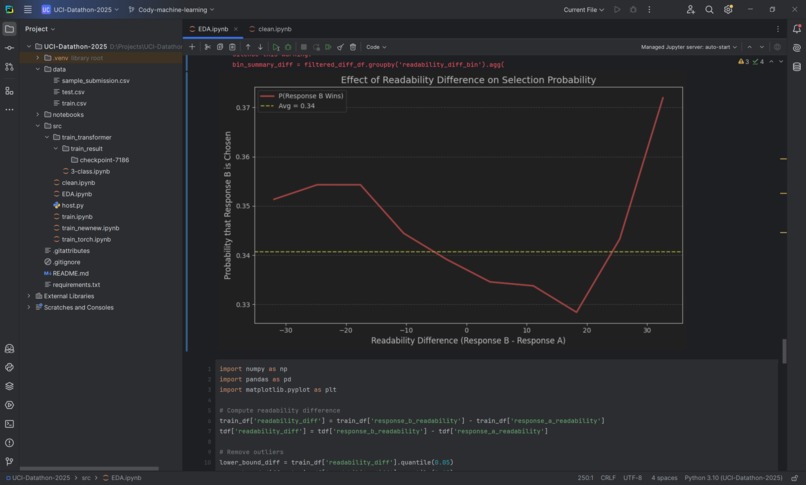Clear all cell outputs

[x=340, y=47]
